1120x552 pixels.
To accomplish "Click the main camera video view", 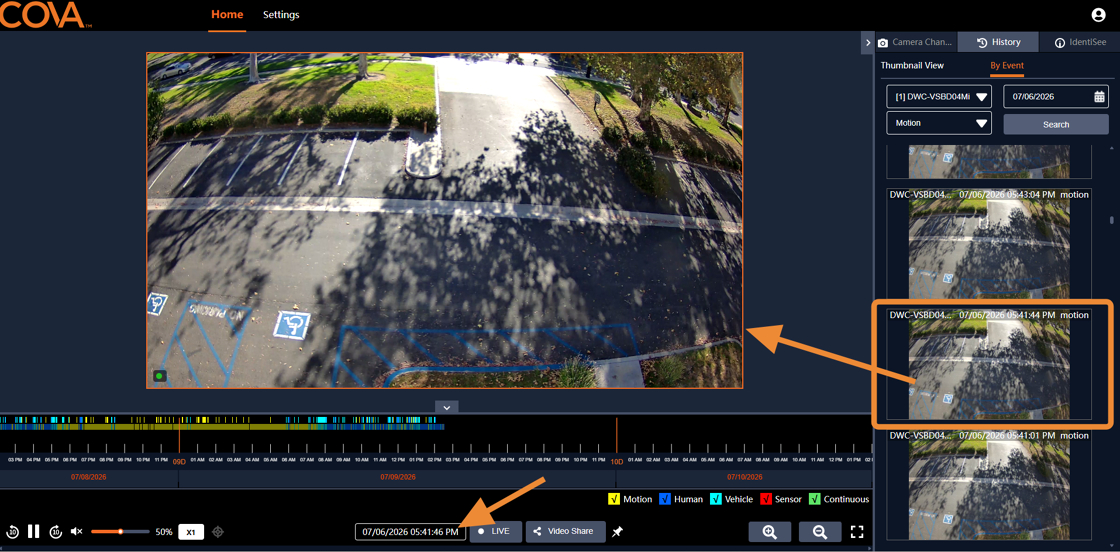I will [444, 220].
